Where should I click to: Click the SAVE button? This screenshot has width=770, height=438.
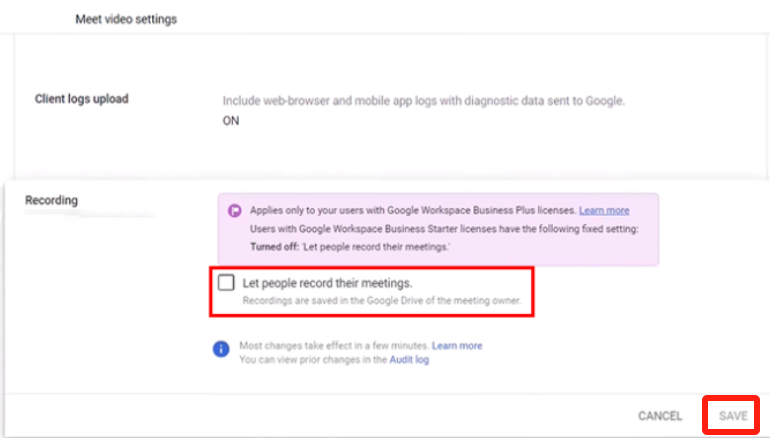click(733, 416)
